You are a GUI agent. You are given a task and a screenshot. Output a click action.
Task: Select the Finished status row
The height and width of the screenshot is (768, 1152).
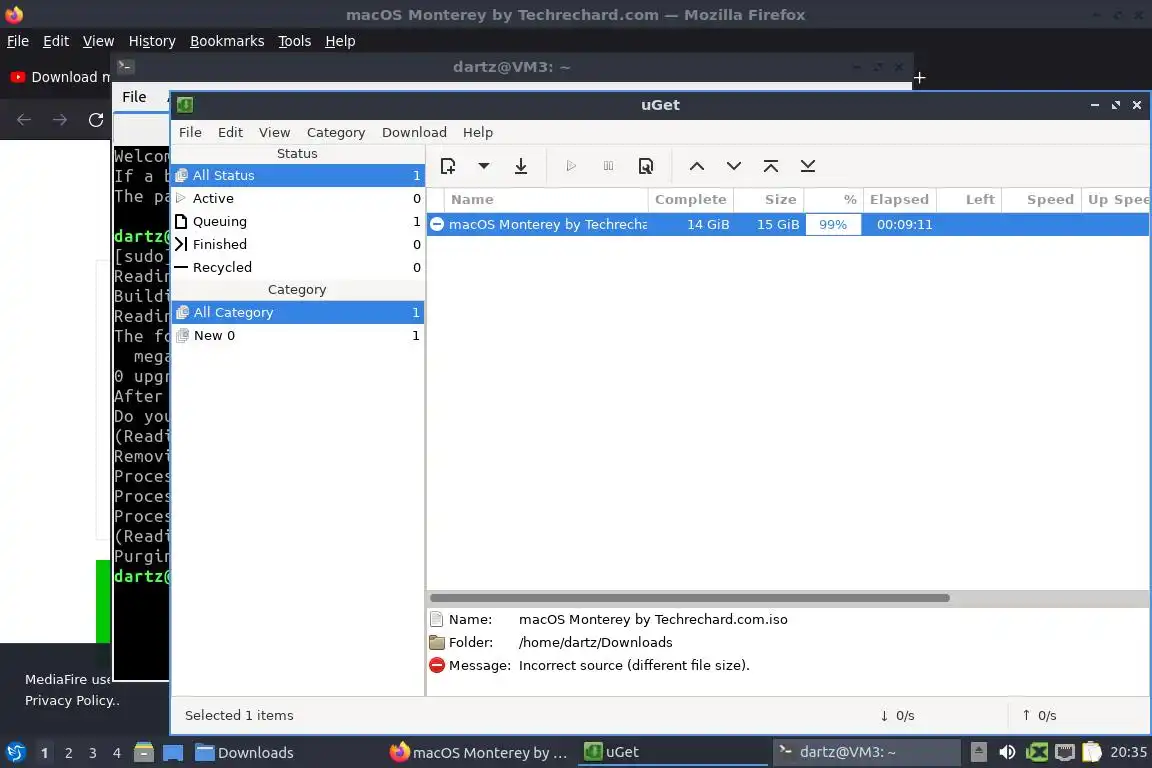tap(298, 244)
